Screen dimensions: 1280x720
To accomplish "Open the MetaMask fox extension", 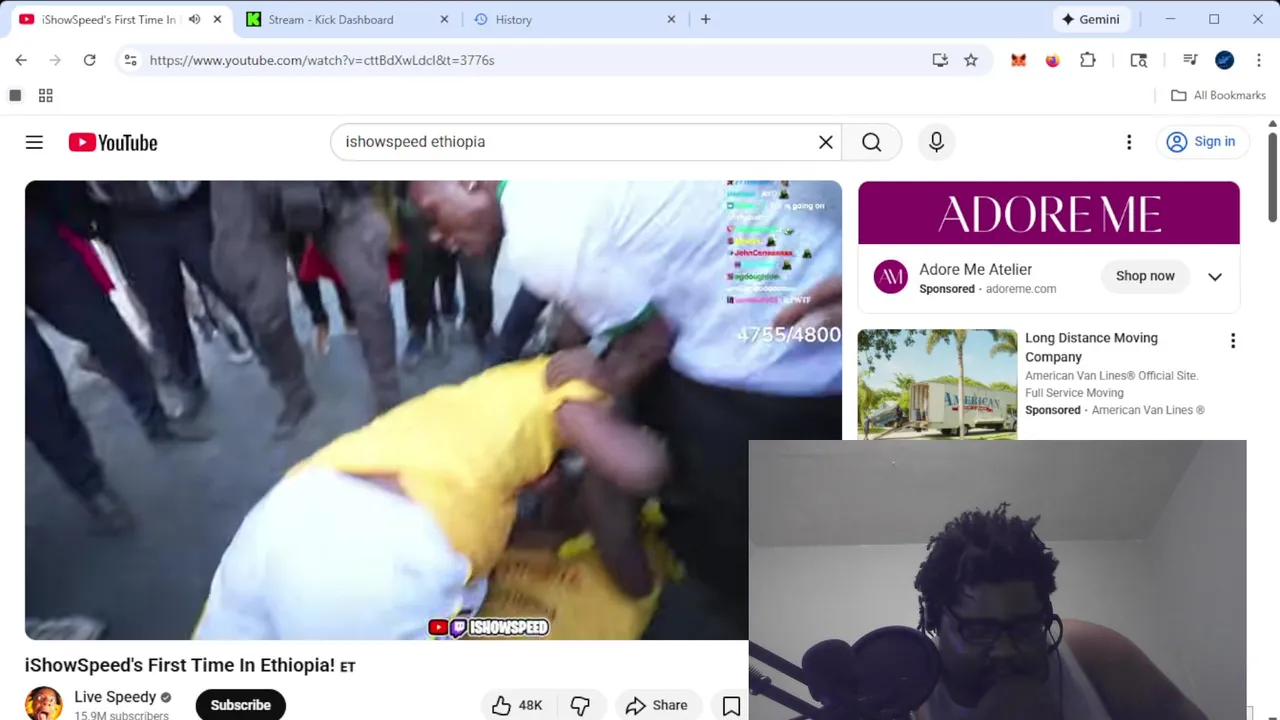I will [x=1018, y=60].
